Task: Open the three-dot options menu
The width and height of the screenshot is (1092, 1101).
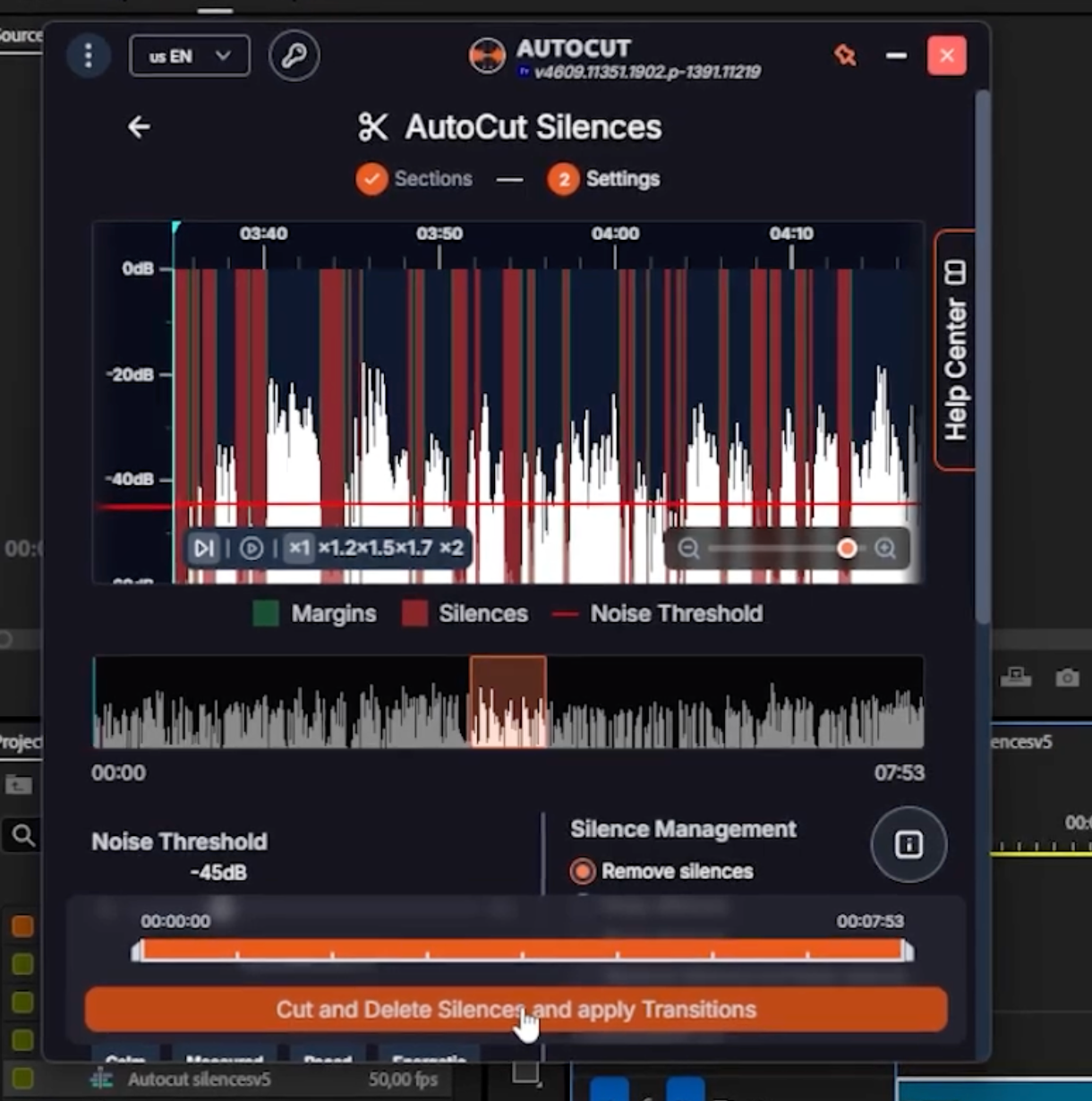Action: [x=88, y=55]
